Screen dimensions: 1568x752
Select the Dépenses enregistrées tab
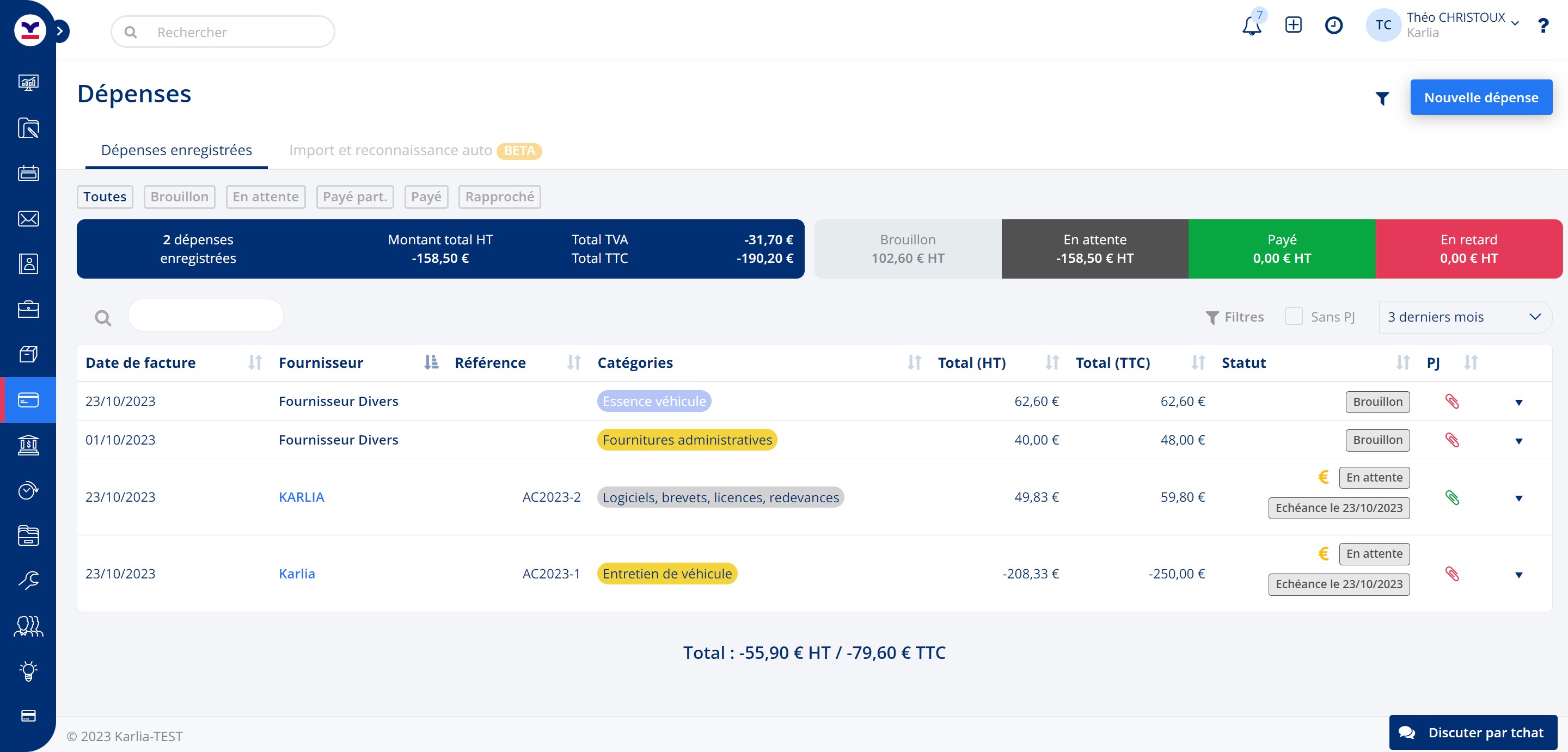click(x=176, y=150)
